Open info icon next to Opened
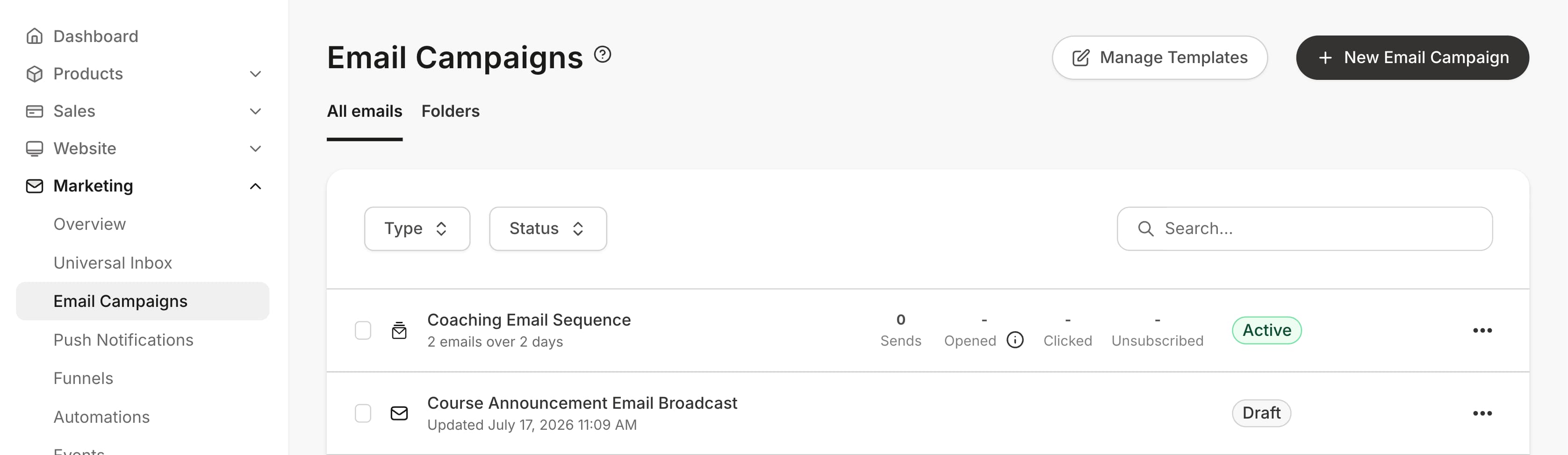This screenshot has width=1568, height=455. click(1014, 340)
